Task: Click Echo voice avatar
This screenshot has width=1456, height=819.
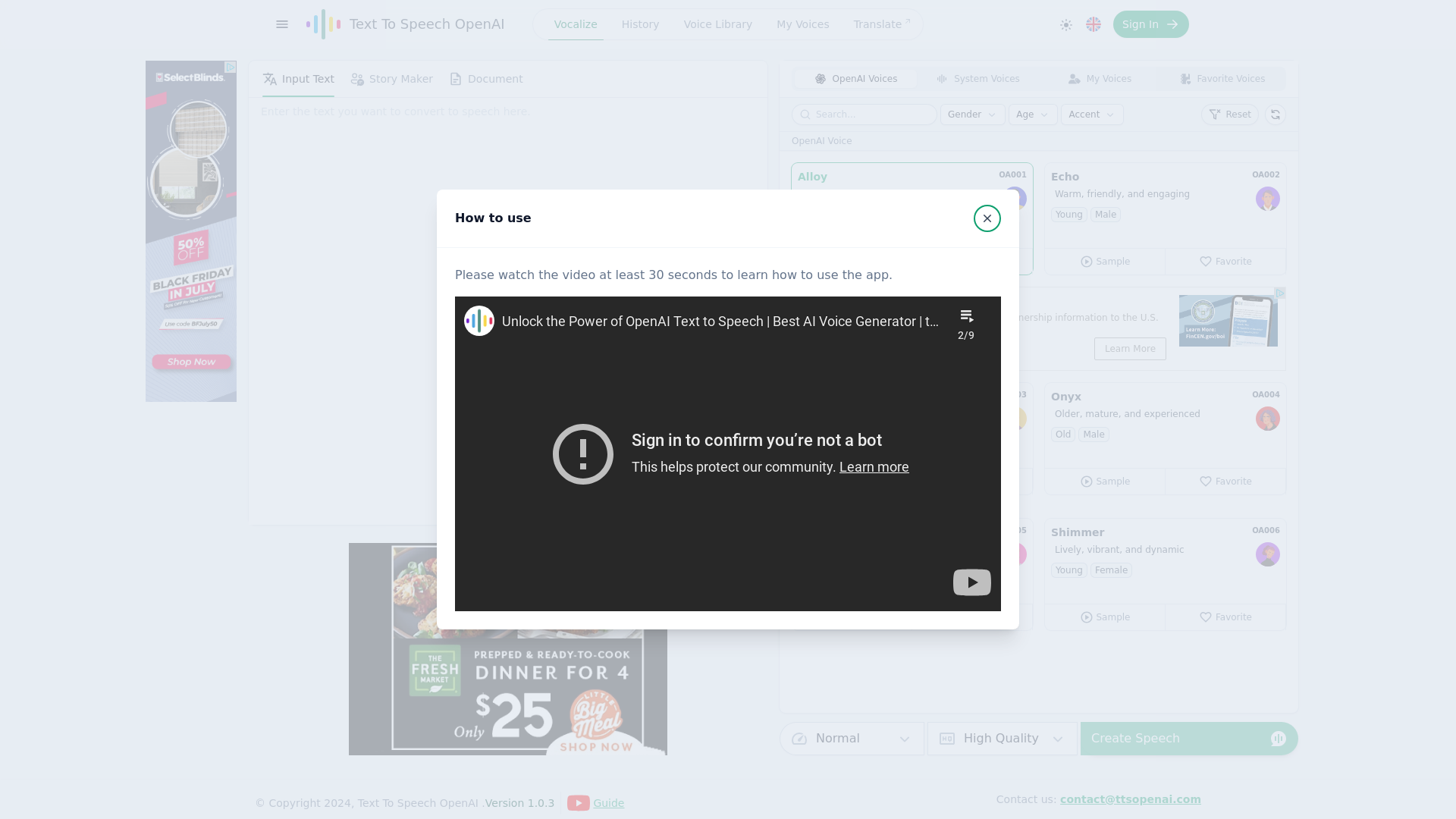Action: pyautogui.click(x=1267, y=199)
